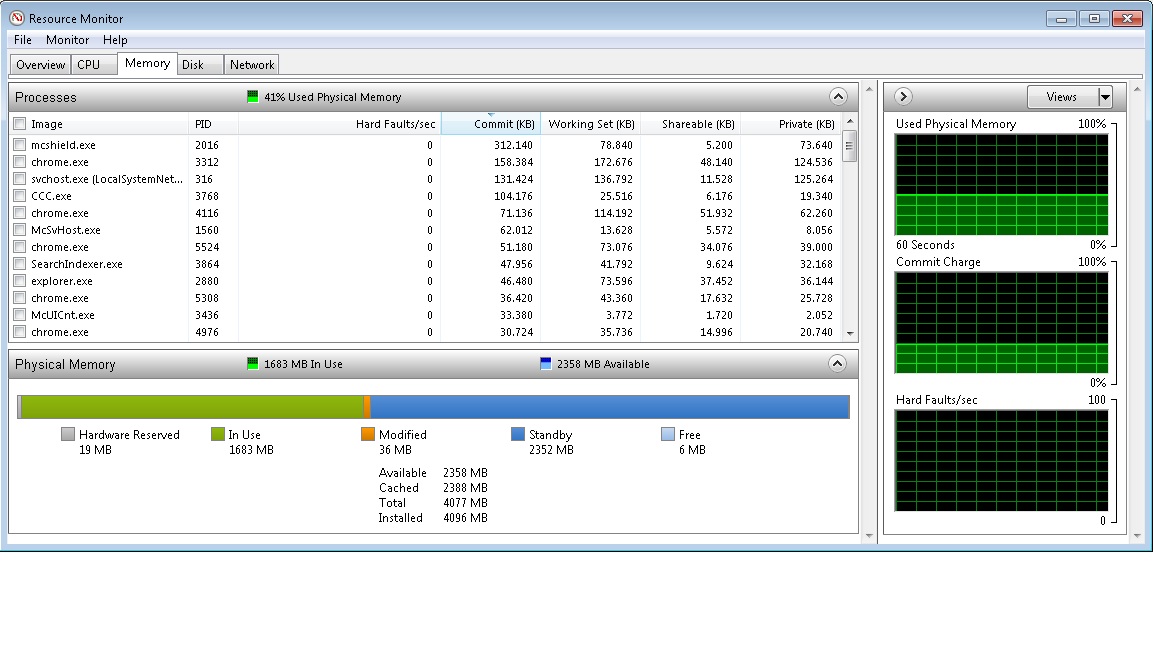Click the Total 4077 MB value
This screenshot has height=648, width=1153.
point(465,503)
